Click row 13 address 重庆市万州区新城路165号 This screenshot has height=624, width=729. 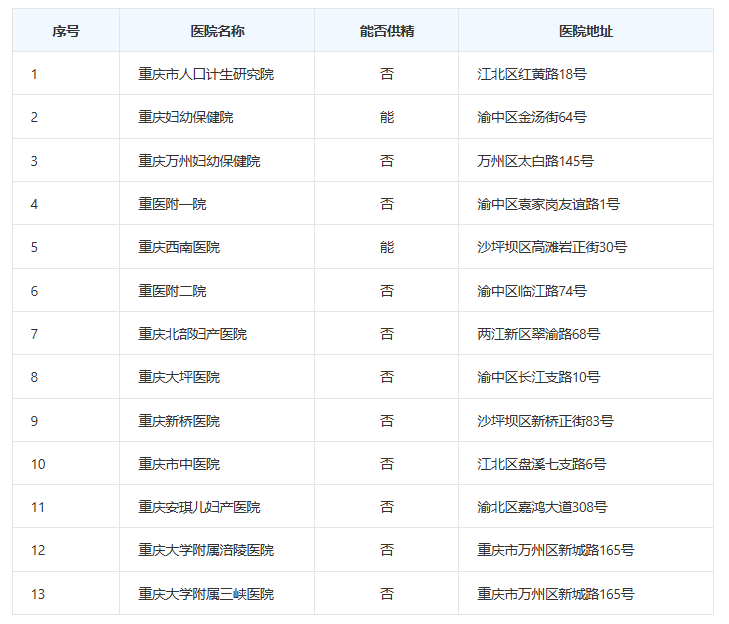point(556,594)
